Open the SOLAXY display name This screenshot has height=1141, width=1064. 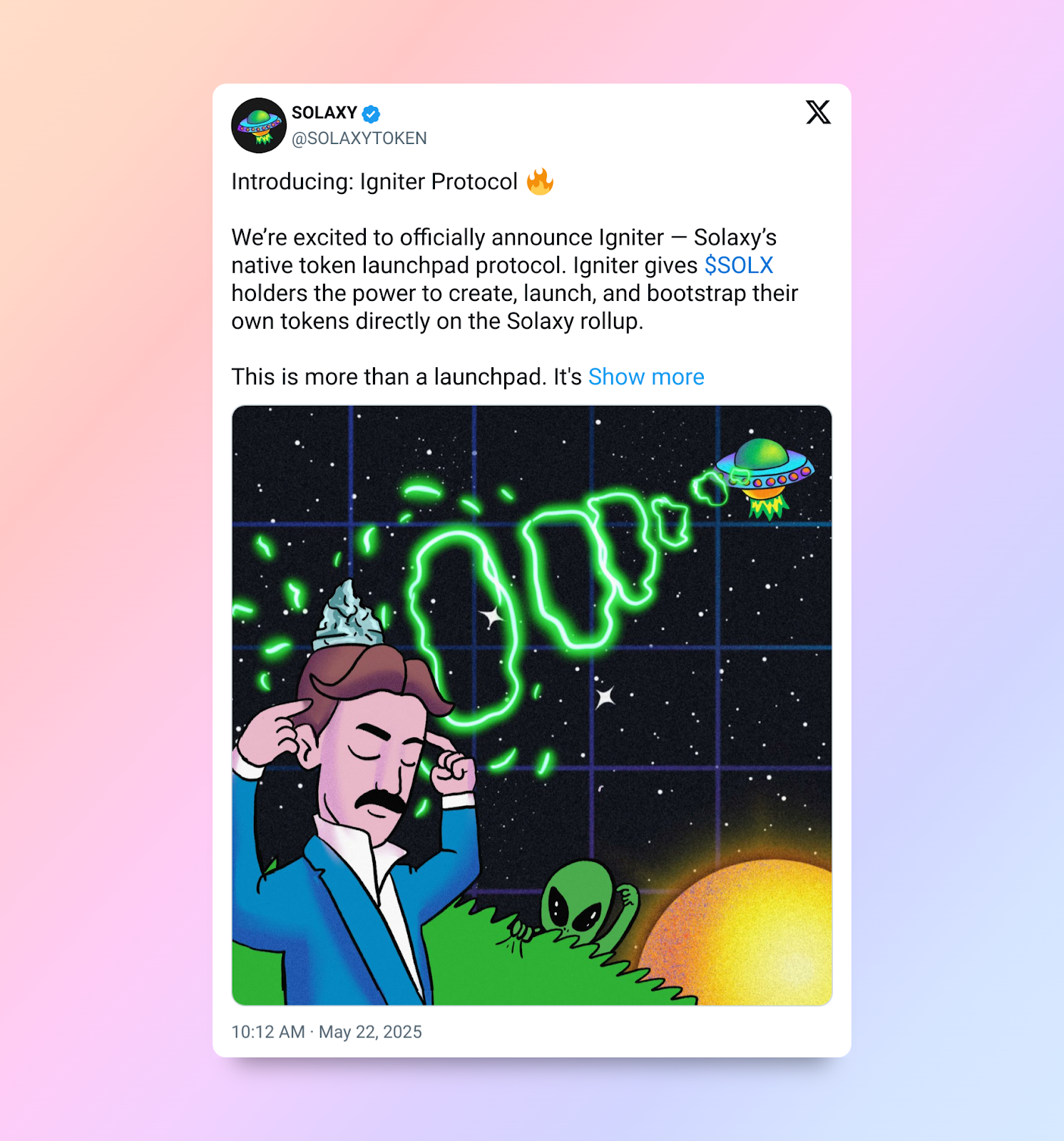click(324, 113)
